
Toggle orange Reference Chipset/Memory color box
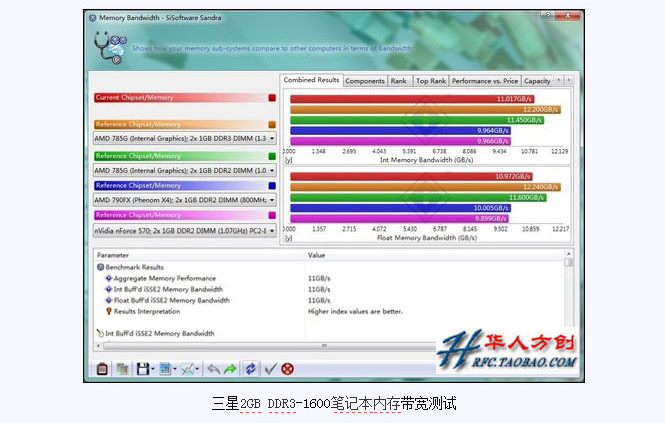pos(272,124)
